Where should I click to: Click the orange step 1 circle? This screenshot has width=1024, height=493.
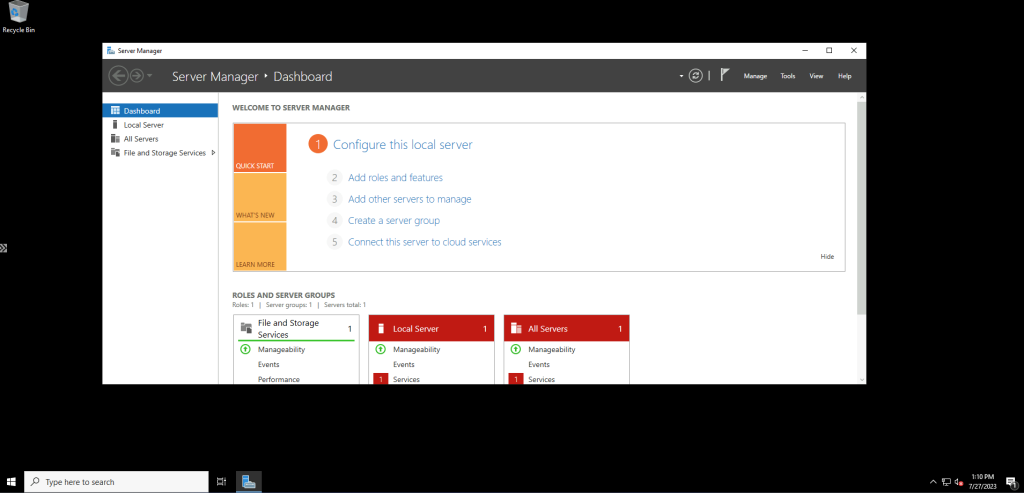pos(317,144)
